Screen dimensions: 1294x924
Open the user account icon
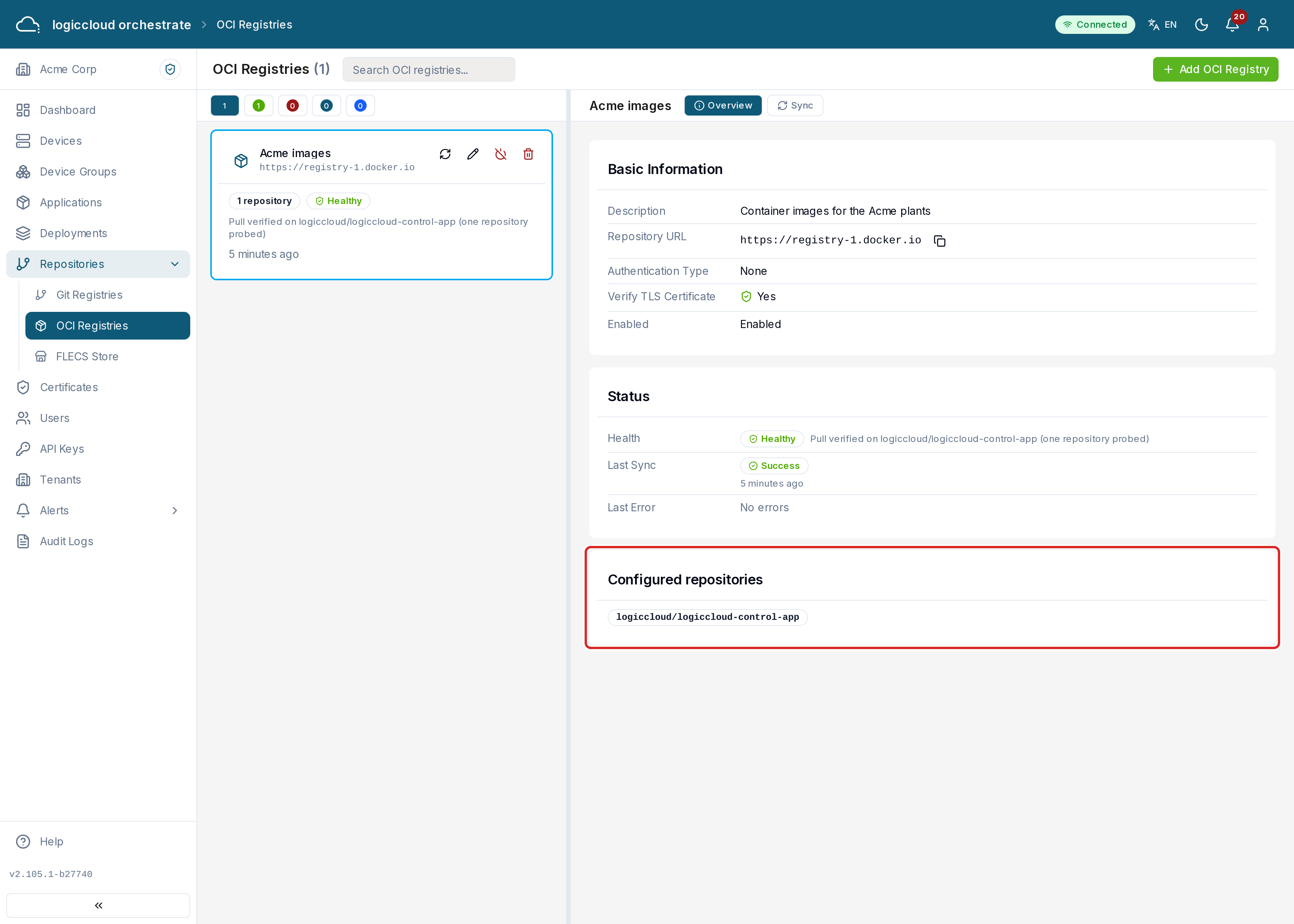tap(1263, 25)
